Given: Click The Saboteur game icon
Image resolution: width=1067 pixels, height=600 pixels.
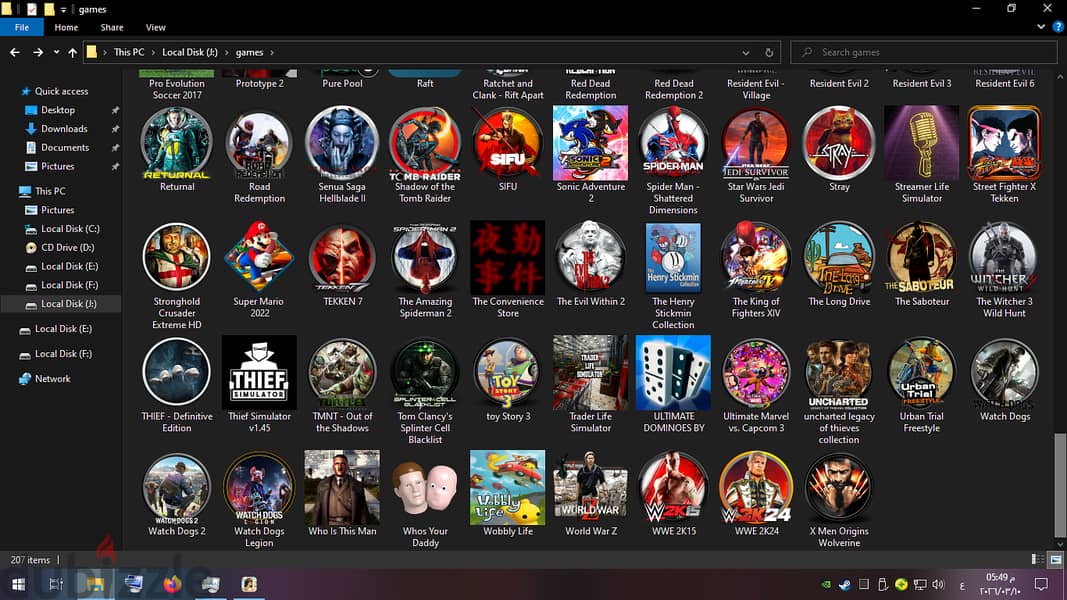Looking at the screenshot, I should pos(922,258).
